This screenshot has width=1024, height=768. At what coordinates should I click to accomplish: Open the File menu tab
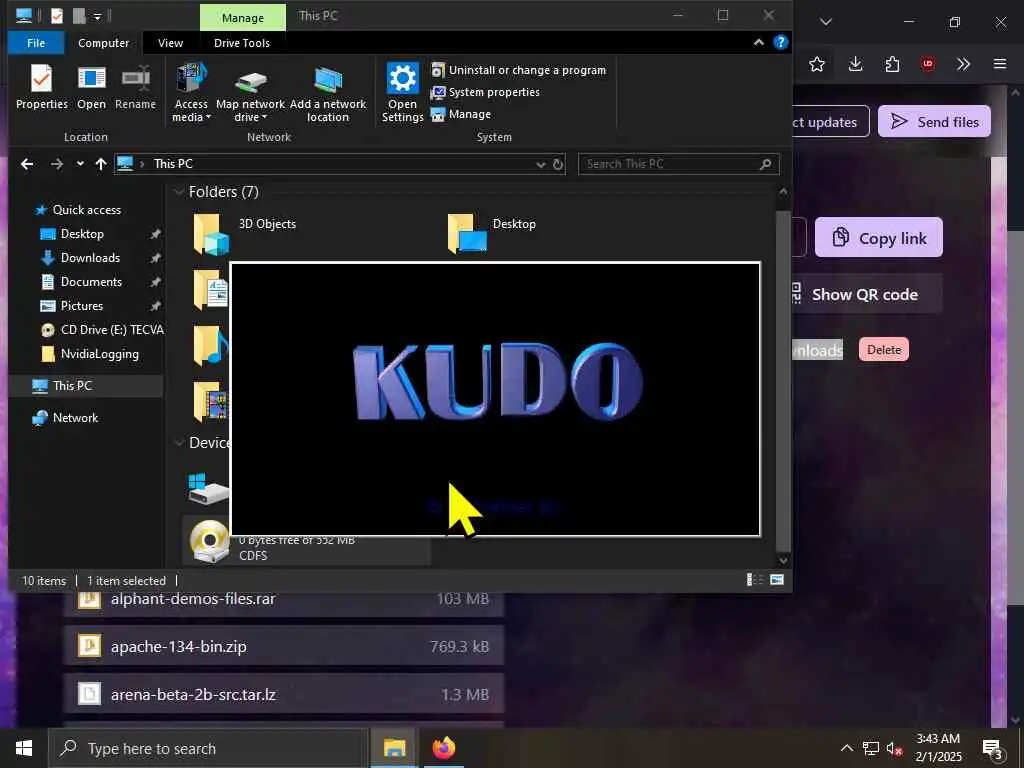(36, 43)
